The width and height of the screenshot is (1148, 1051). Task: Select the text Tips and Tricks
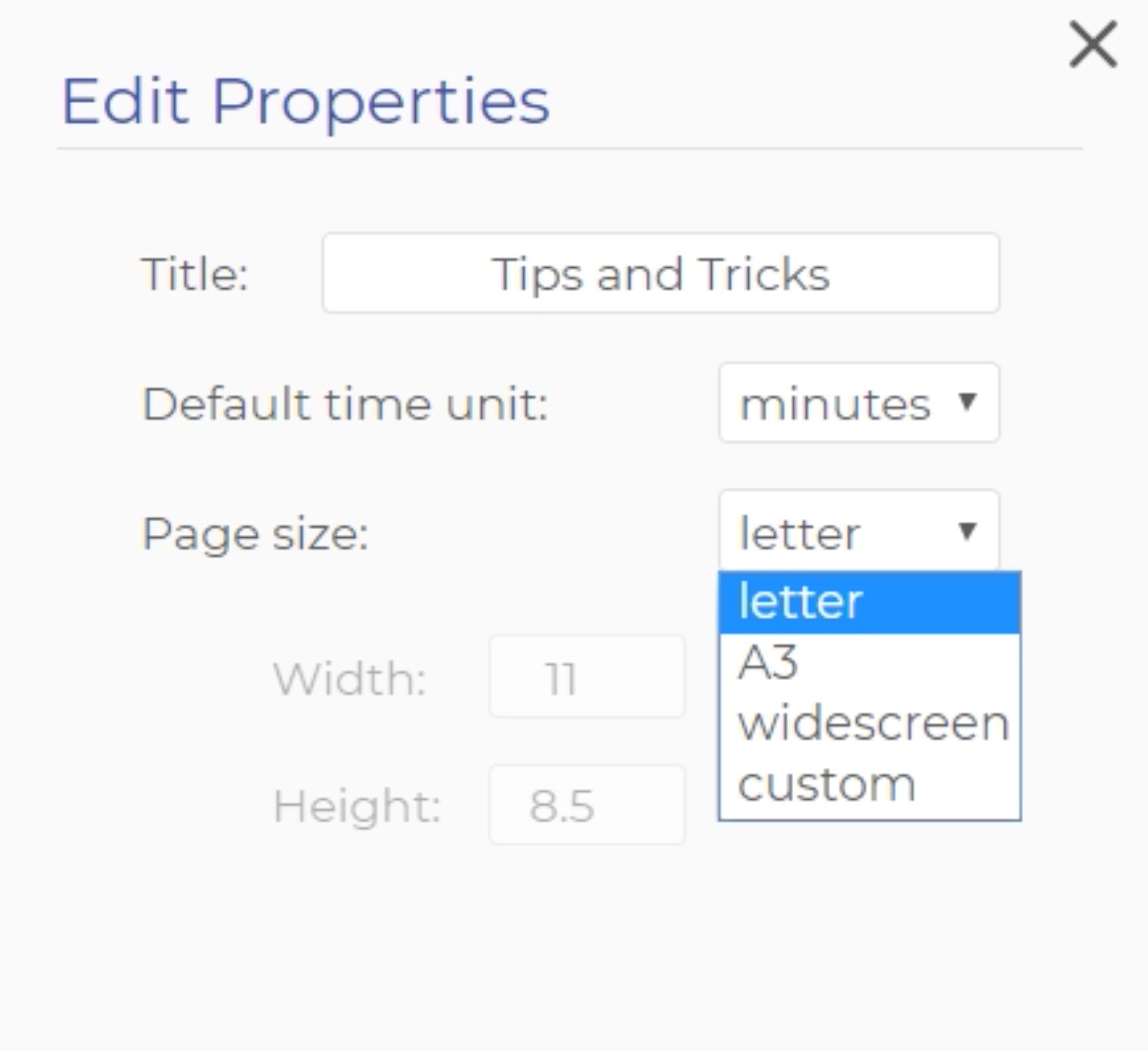660,273
